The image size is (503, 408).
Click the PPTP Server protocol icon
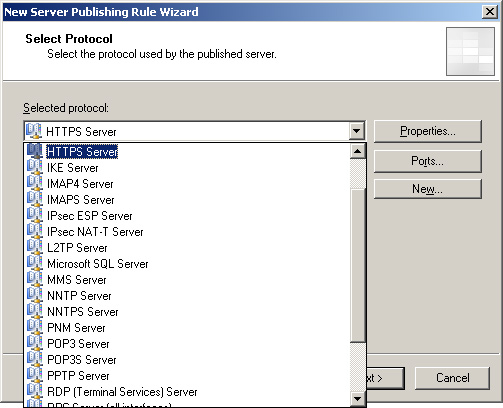coord(35,375)
